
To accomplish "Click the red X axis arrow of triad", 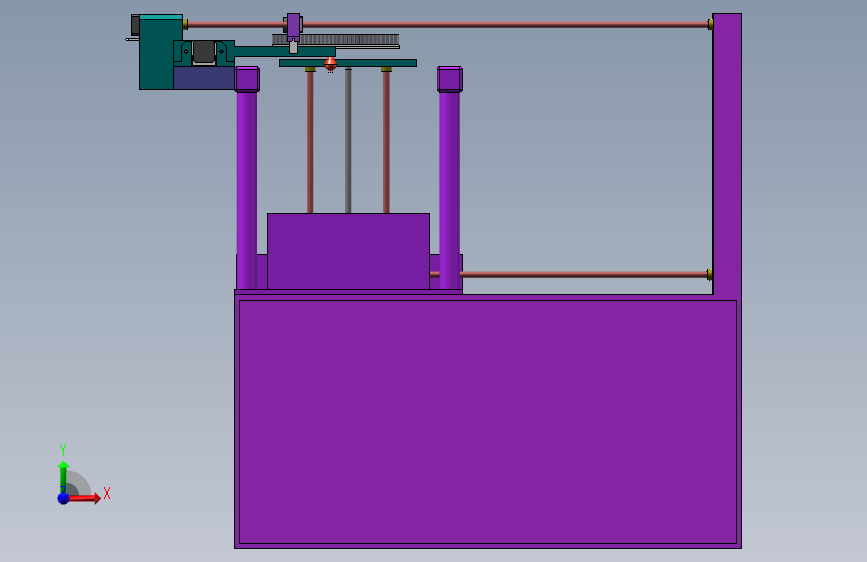I will click(85, 498).
